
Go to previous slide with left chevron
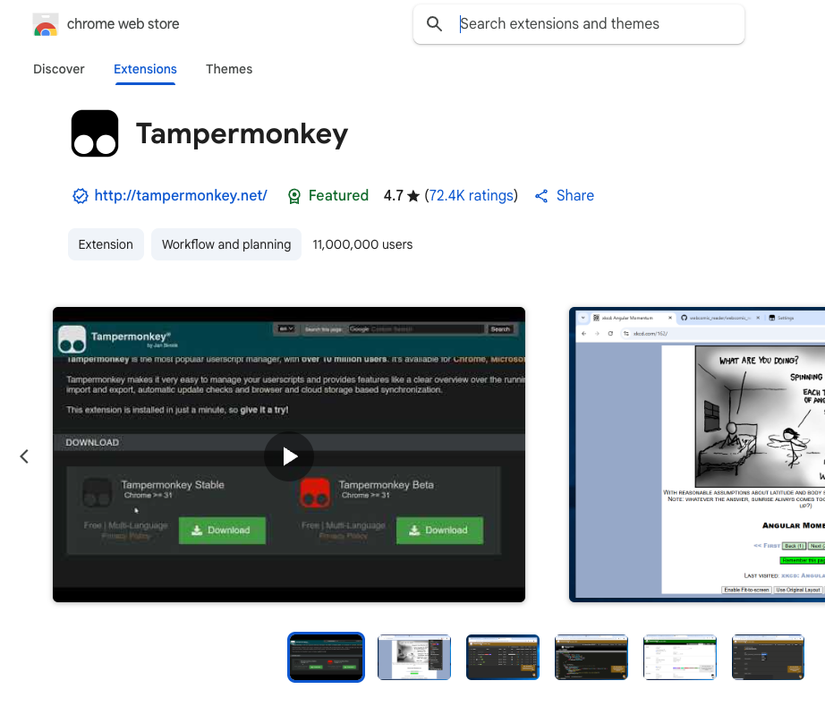(24, 456)
